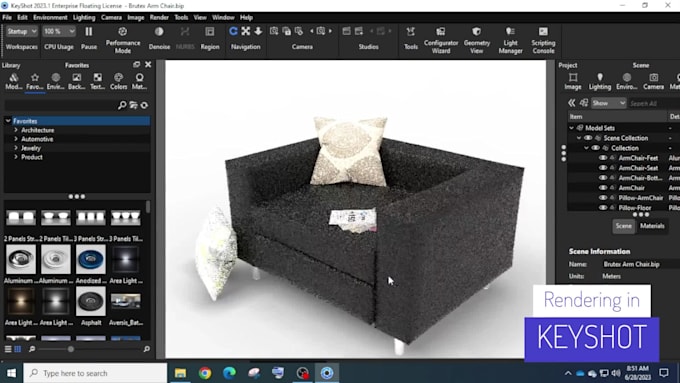Switch to the Project Camera tab
The height and width of the screenshot is (383, 680).
[654, 81]
